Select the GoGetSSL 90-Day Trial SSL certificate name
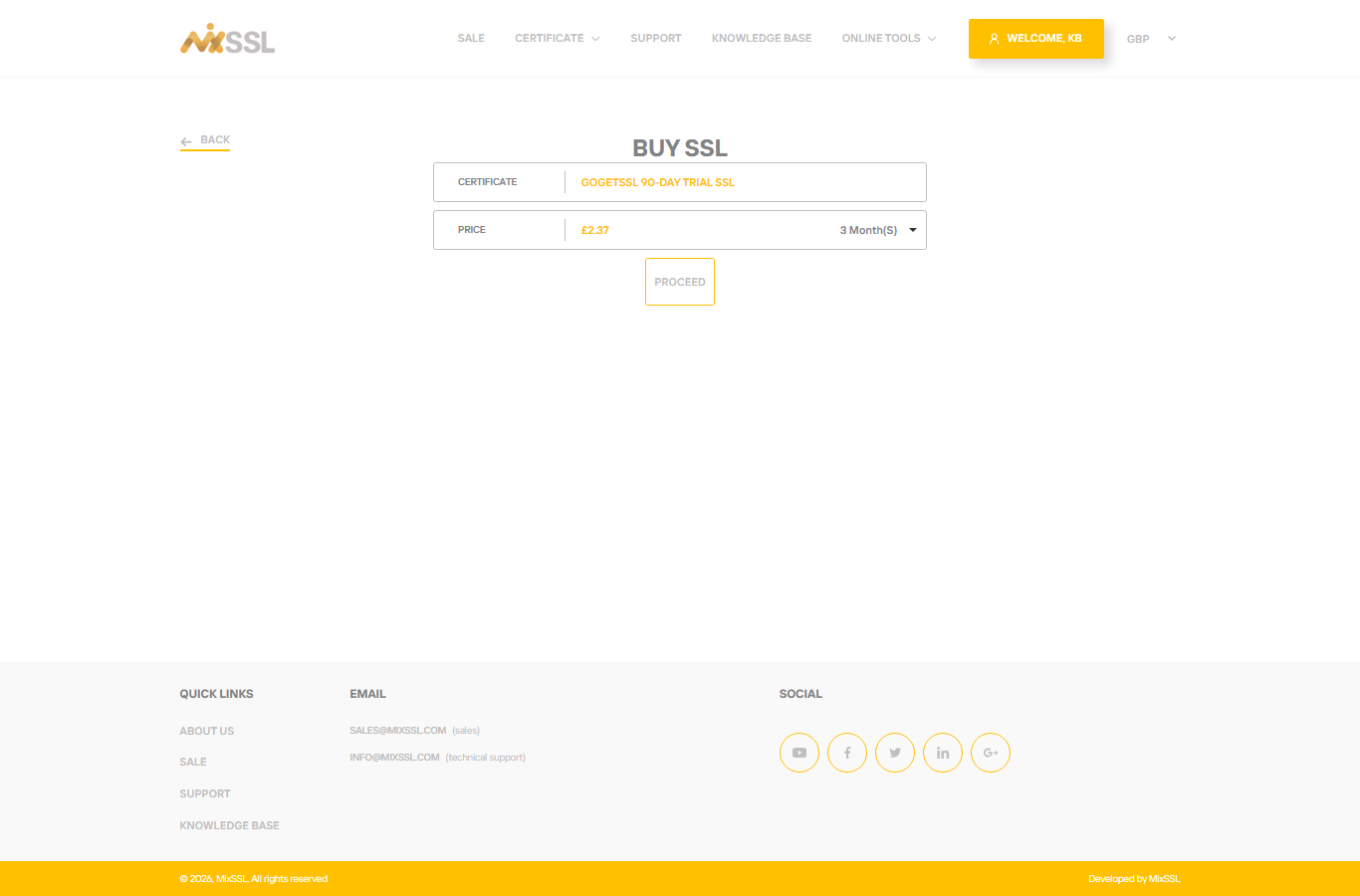The height and width of the screenshot is (896, 1360). click(x=658, y=182)
